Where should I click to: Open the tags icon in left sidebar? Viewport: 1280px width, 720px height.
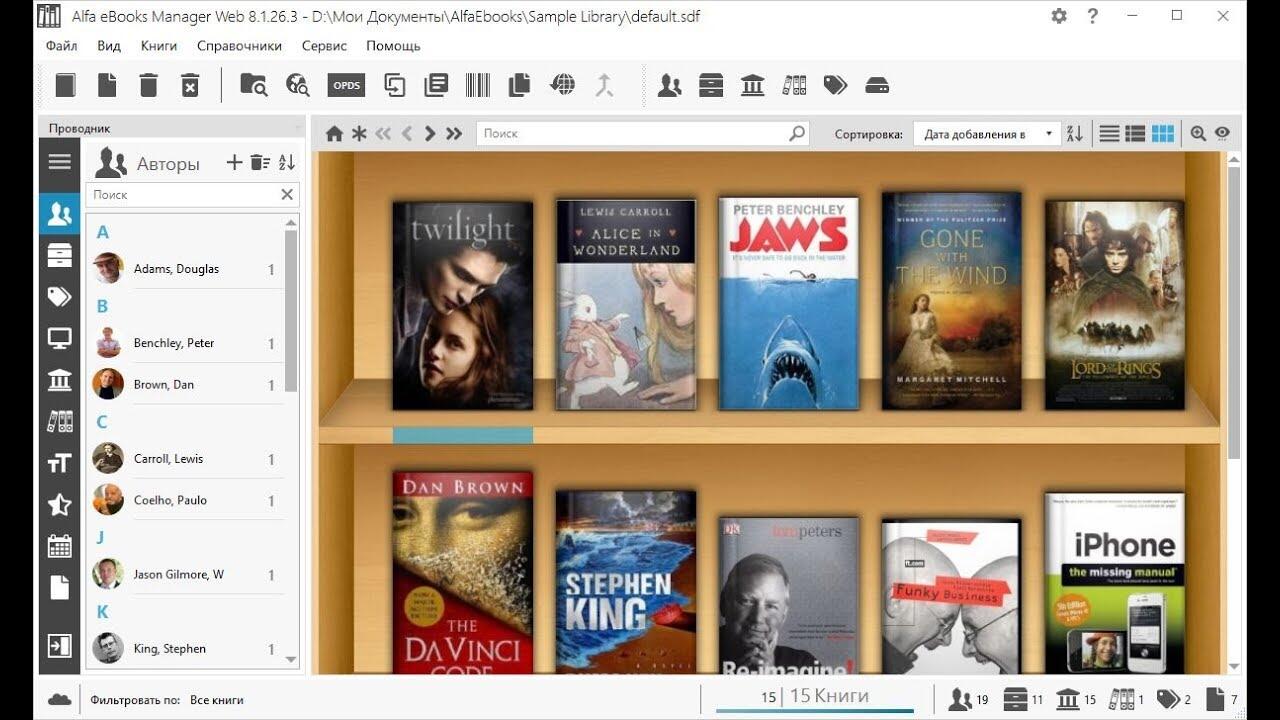click(60, 296)
